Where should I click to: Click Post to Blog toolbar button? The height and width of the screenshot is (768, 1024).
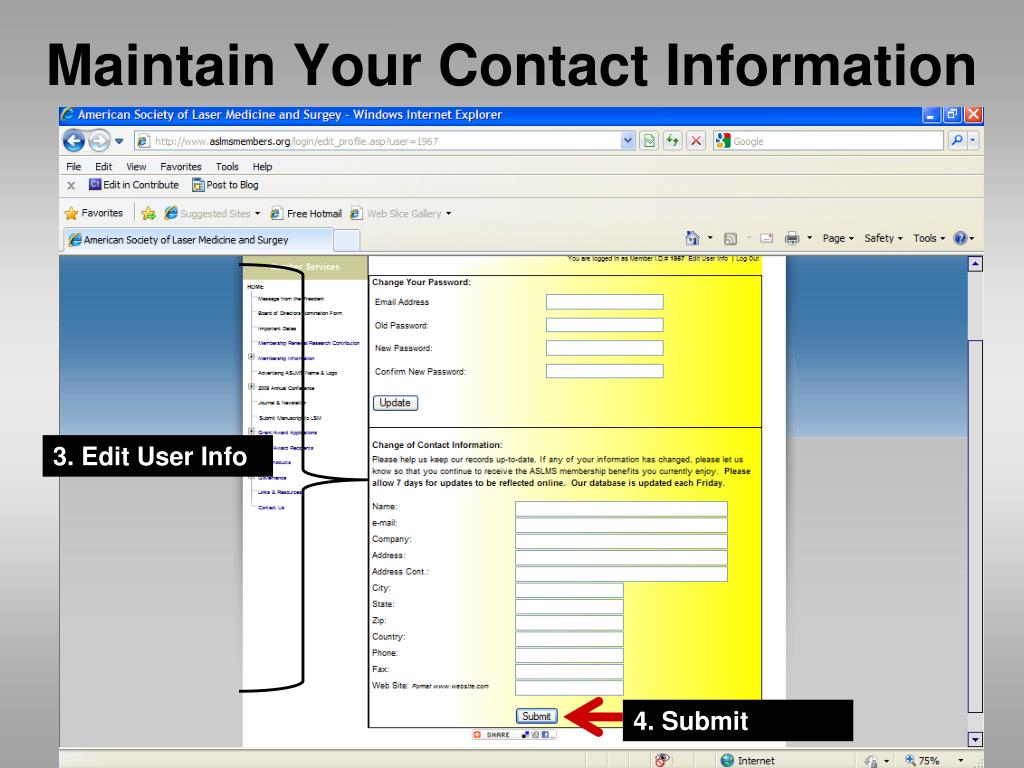coord(225,185)
